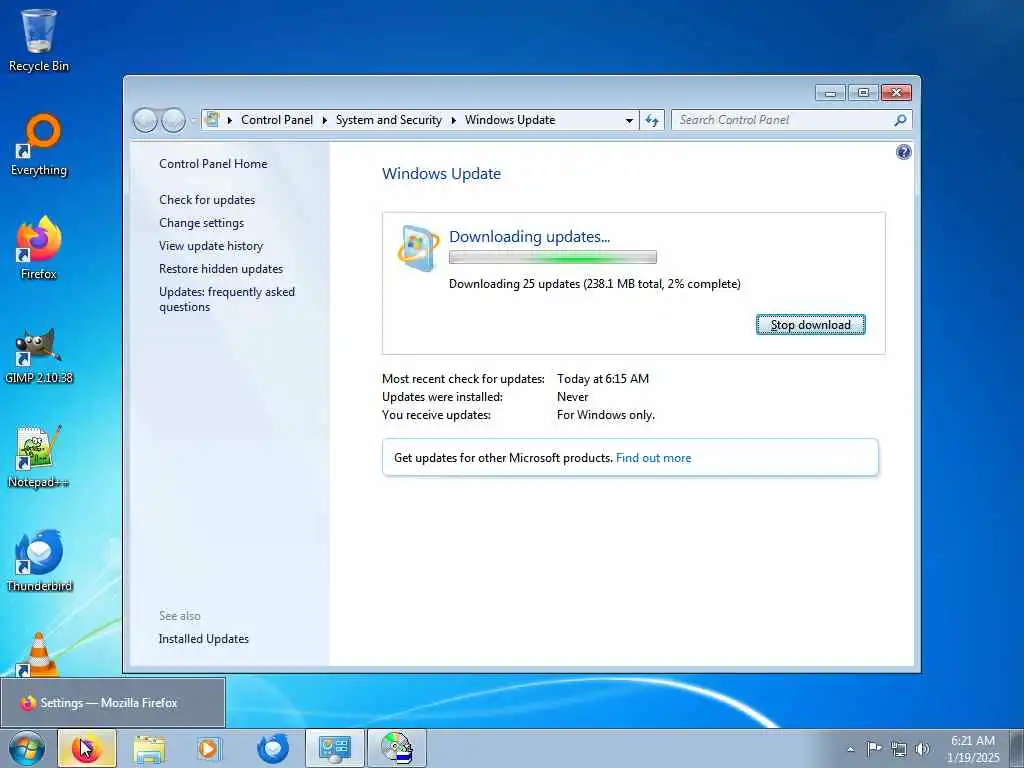Click the Stop download button
Image resolution: width=1024 pixels, height=768 pixels.
pyautogui.click(x=810, y=325)
